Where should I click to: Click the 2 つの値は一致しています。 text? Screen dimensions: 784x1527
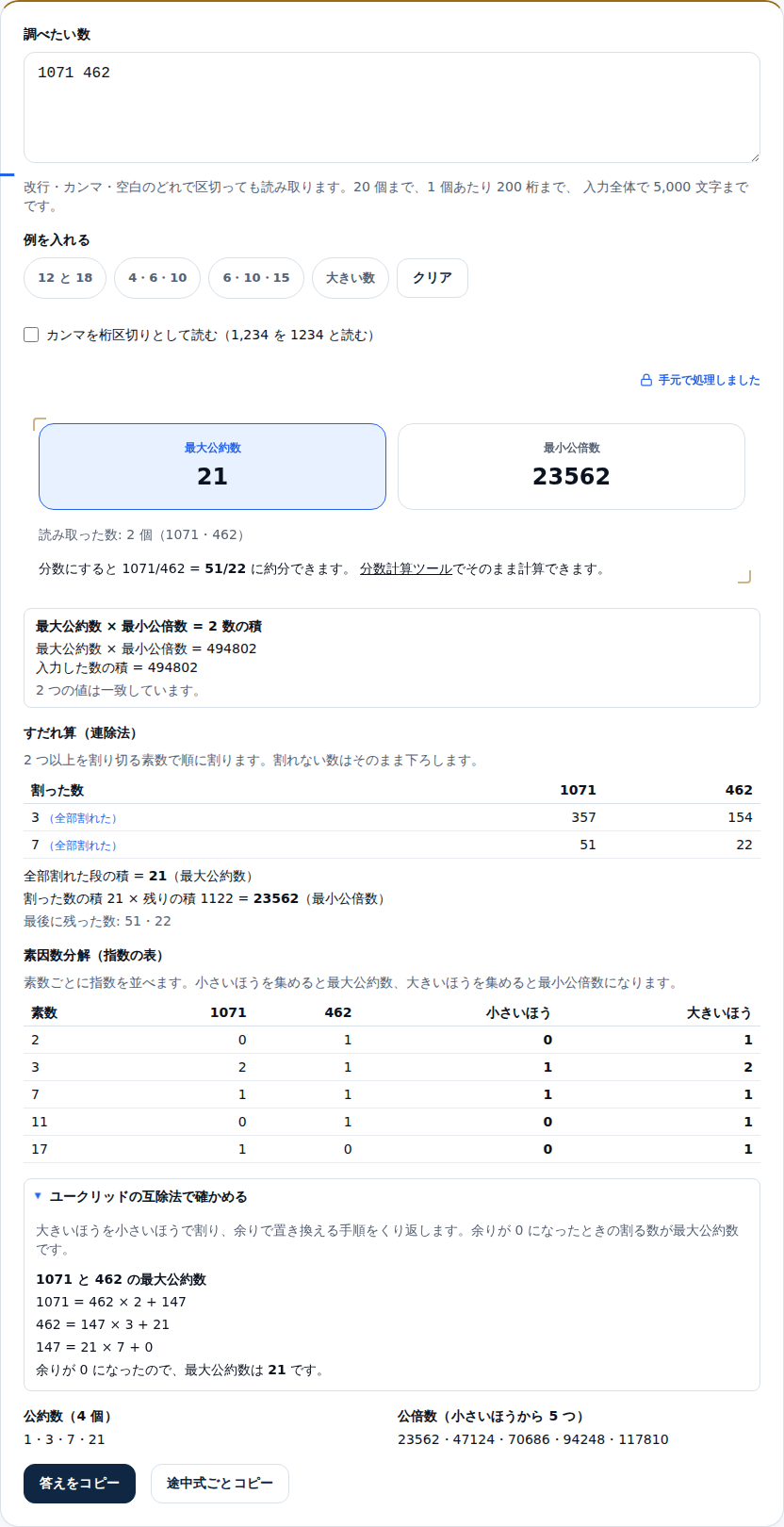120,691
